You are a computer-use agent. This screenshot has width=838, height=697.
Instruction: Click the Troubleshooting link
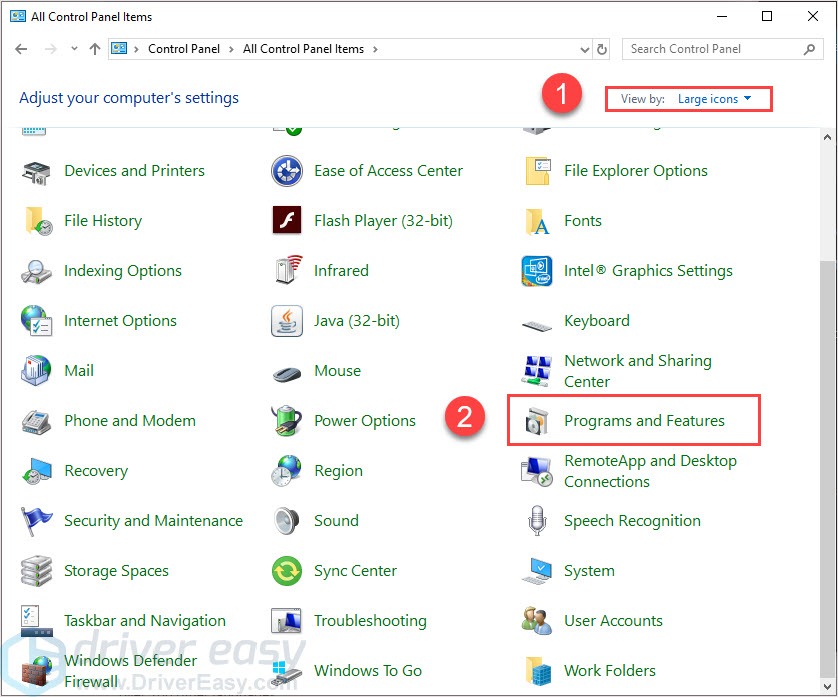pos(370,621)
